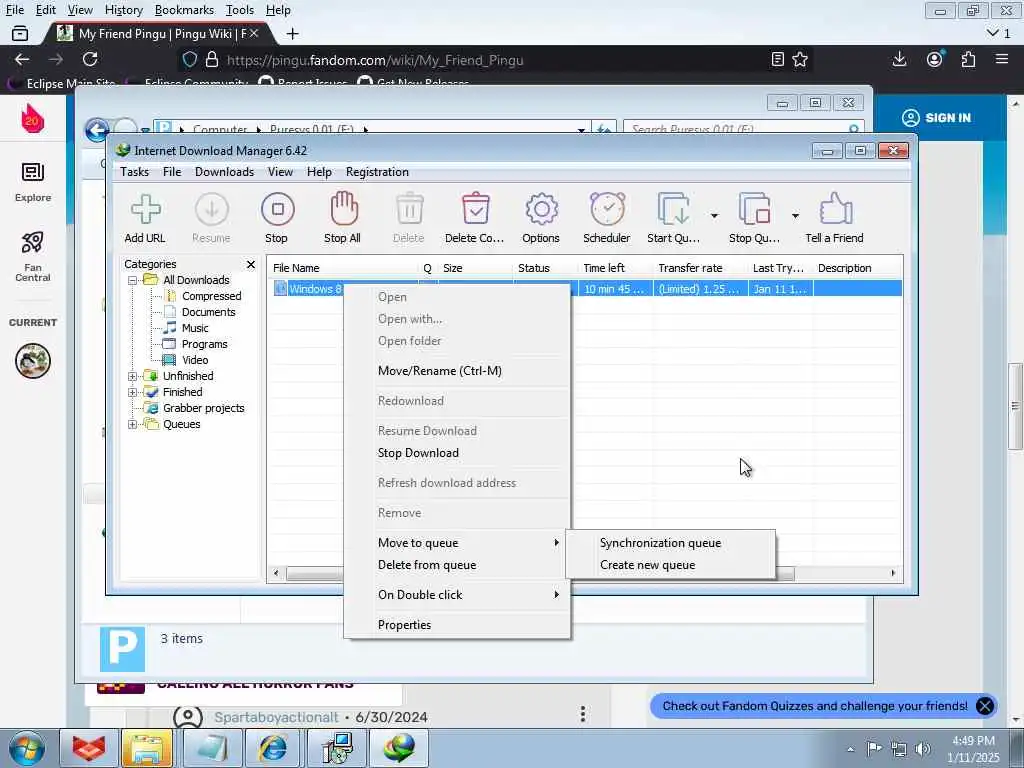Open the Registration menu in IDM
The image size is (1024, 768).
pyautogui.click(x=377, y=172)
